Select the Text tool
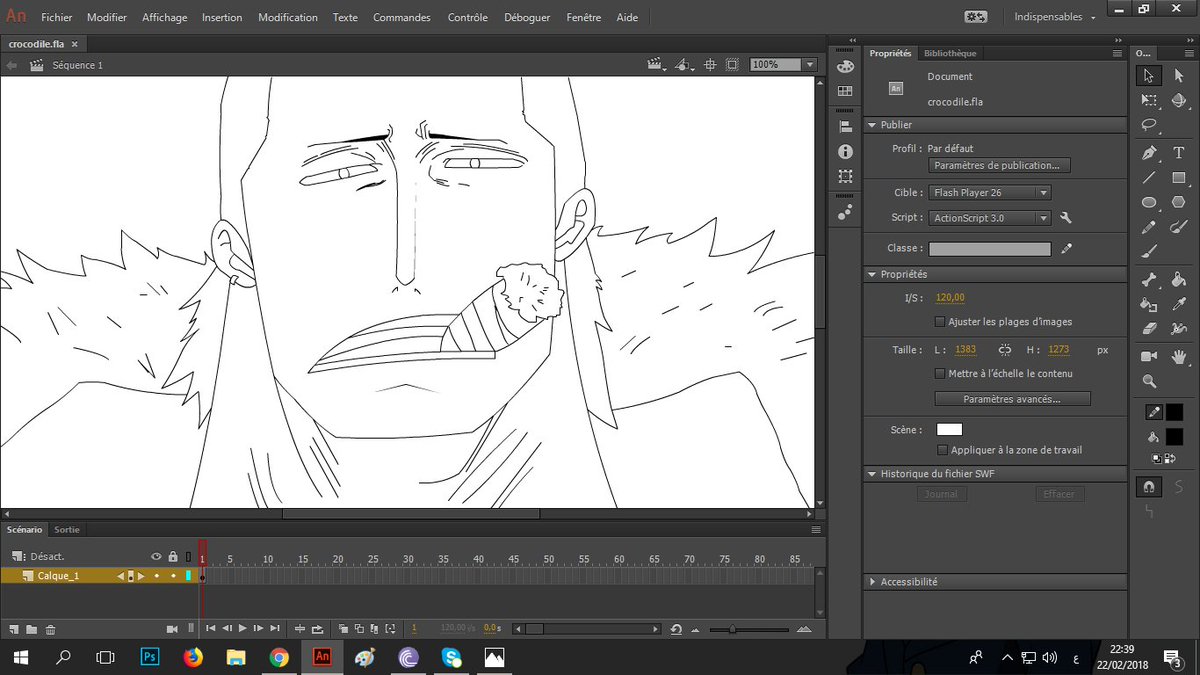The image size is (1200, 675). [x=1179, y=153]
